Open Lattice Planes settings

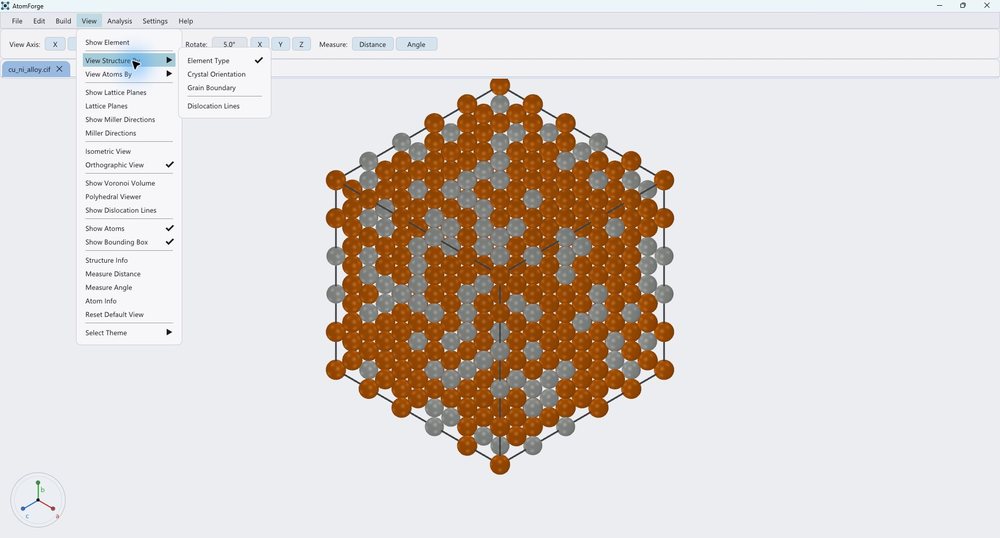[128, 106]
